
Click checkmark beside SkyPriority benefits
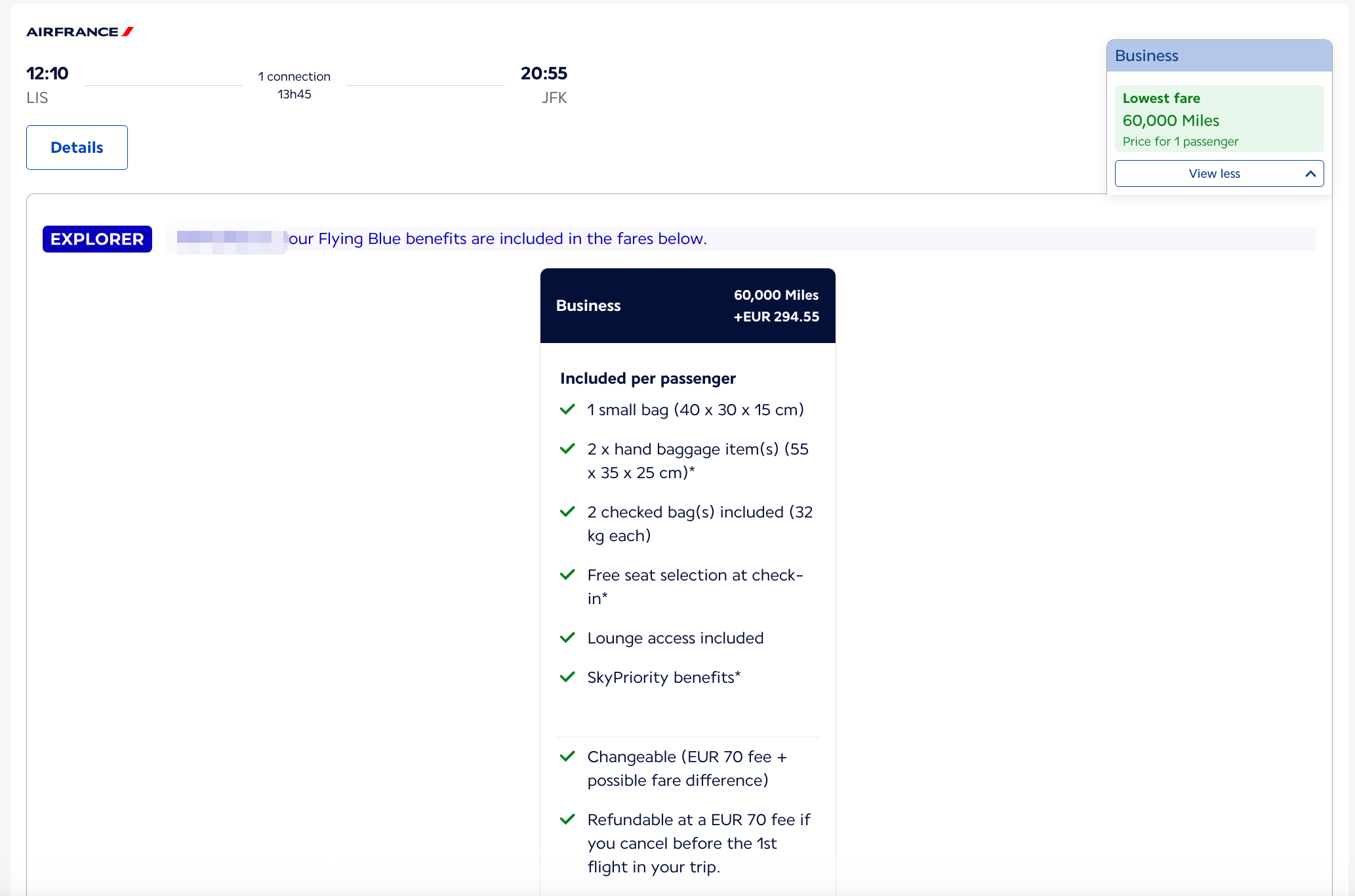click(x=567, y=678)
